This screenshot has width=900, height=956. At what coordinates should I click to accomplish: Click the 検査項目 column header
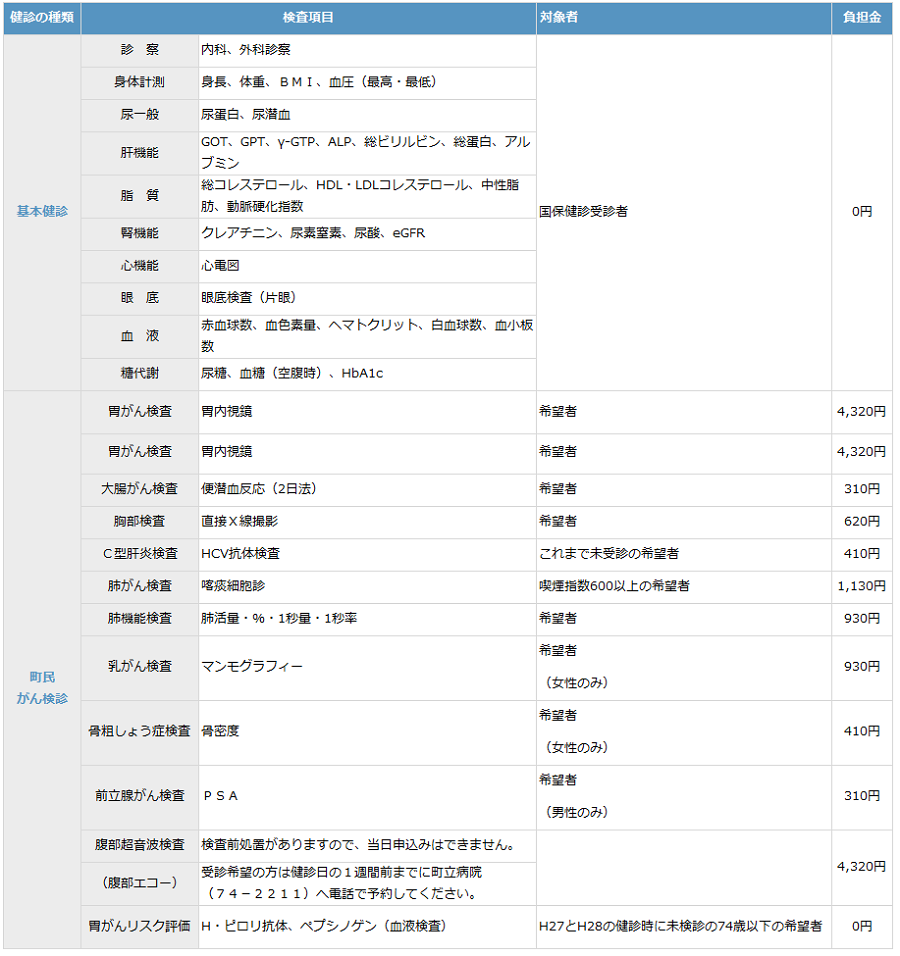tap(309, 18)
